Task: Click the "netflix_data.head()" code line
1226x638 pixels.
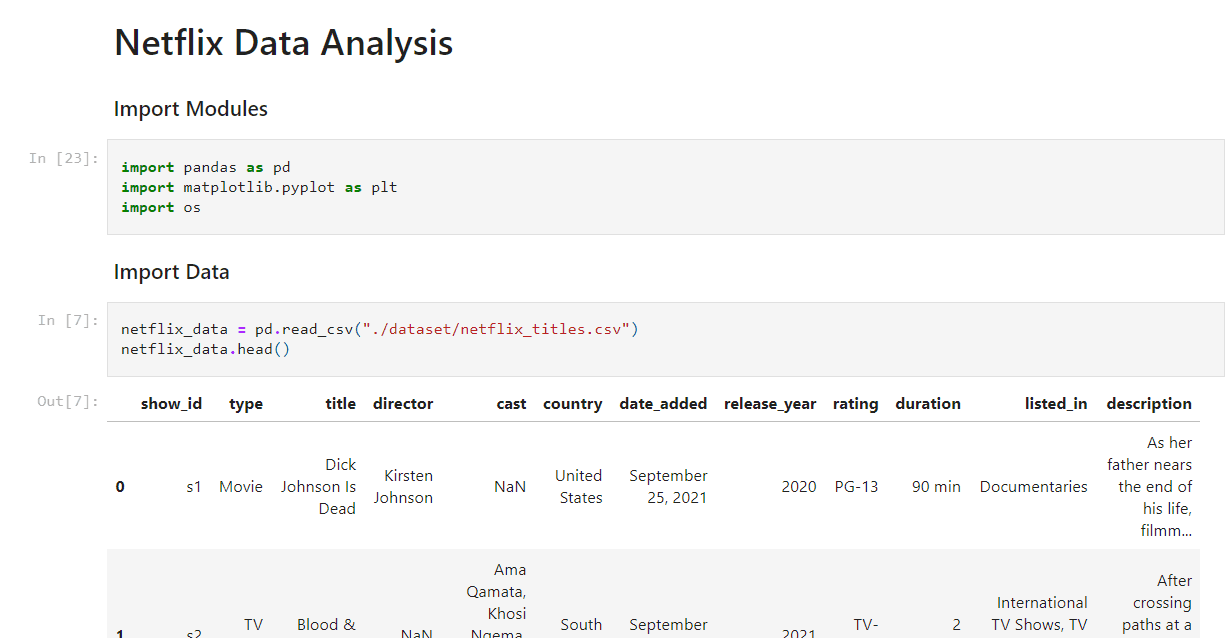Action: click(x=206, y=349)
